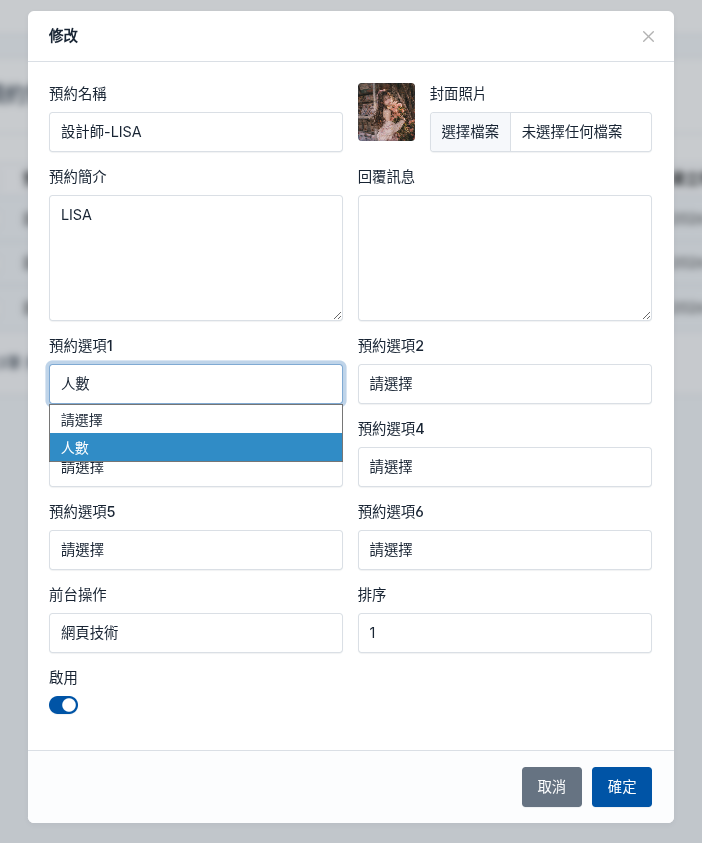Choose 請選擇 in the open option list
This screenshot has width=702, height=843.
click(196, 420)
